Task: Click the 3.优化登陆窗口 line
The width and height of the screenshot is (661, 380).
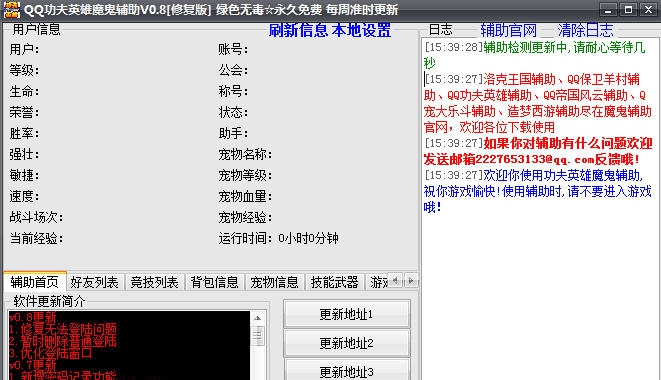Action: (51, 353)
